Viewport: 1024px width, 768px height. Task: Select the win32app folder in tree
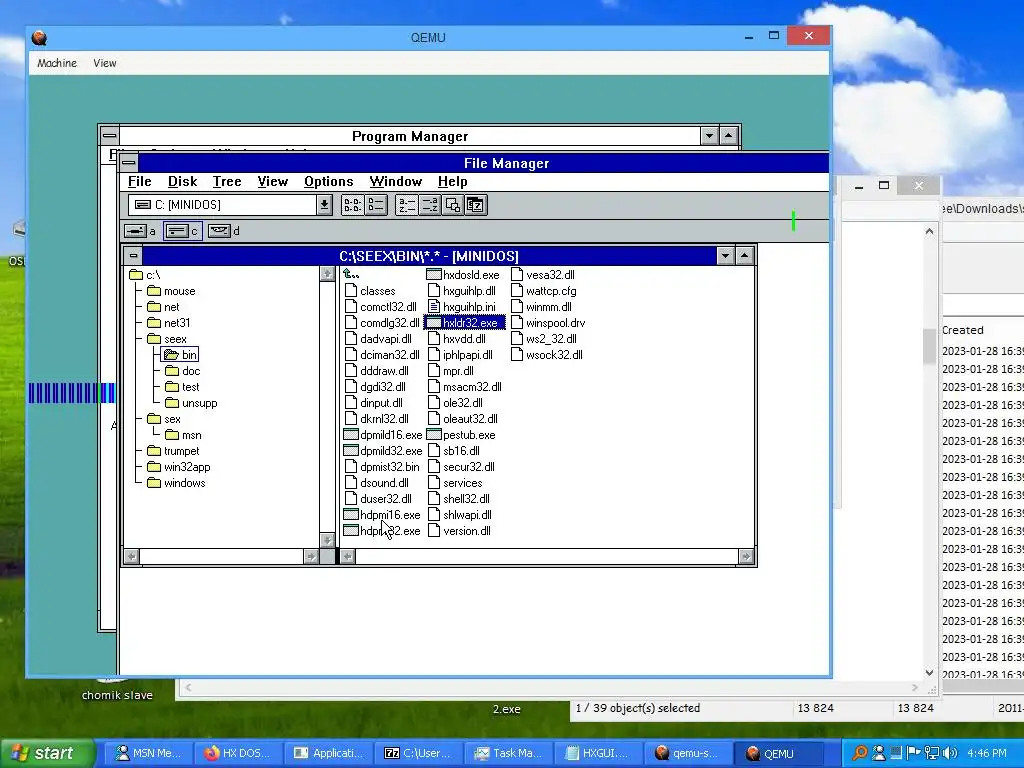click(x=178, y=467)
